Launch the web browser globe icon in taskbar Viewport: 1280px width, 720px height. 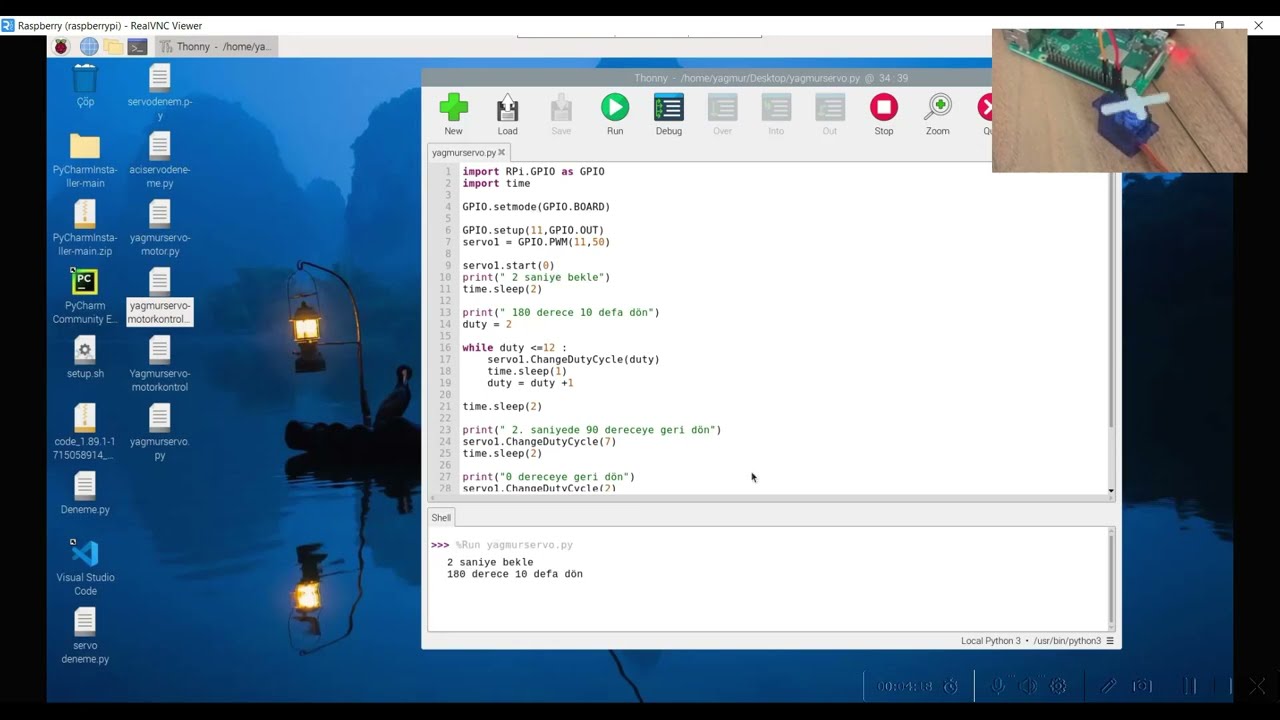click(89, 46)
